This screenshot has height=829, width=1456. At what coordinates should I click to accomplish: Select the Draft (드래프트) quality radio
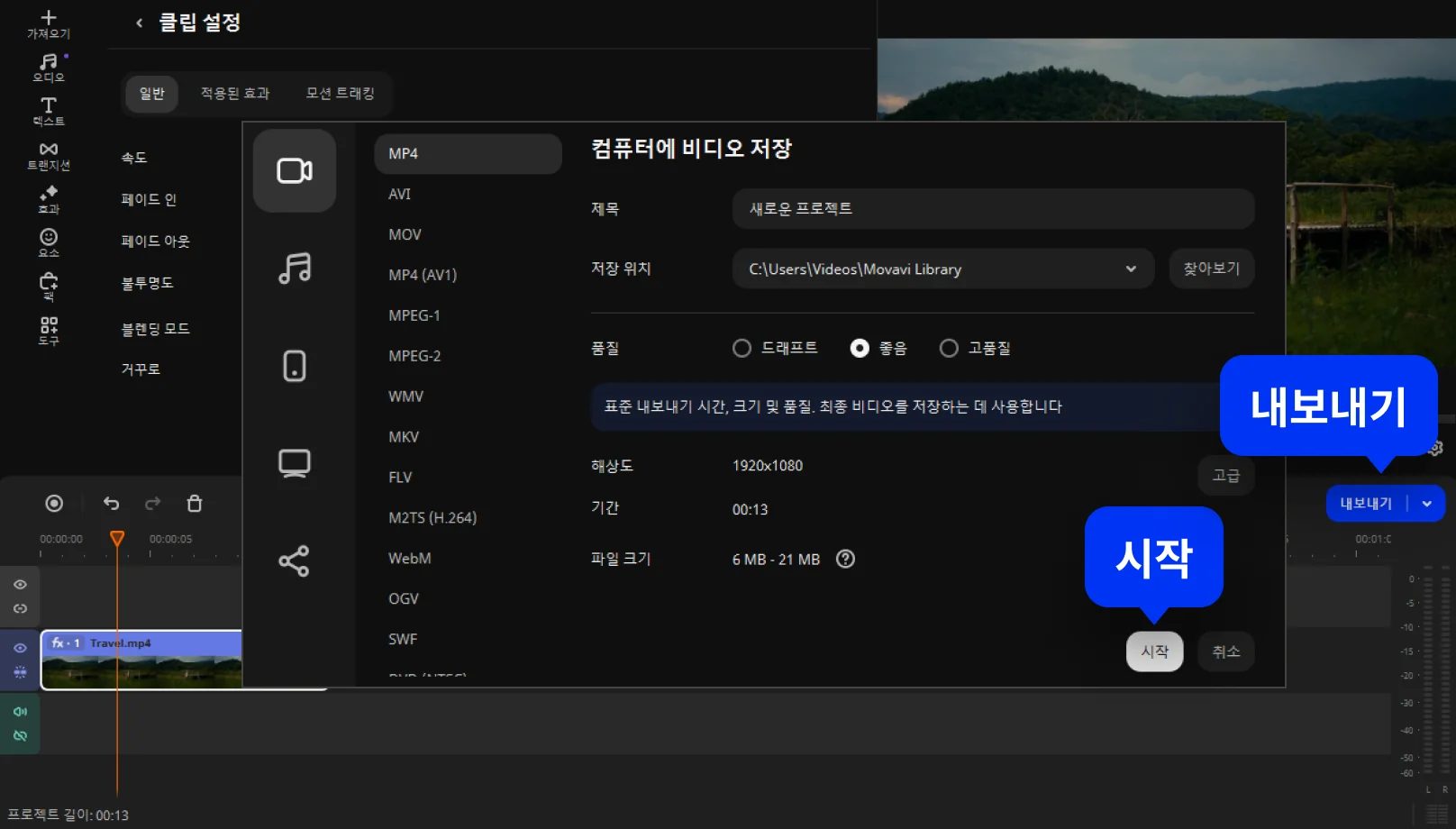click(x=742, y=348)
